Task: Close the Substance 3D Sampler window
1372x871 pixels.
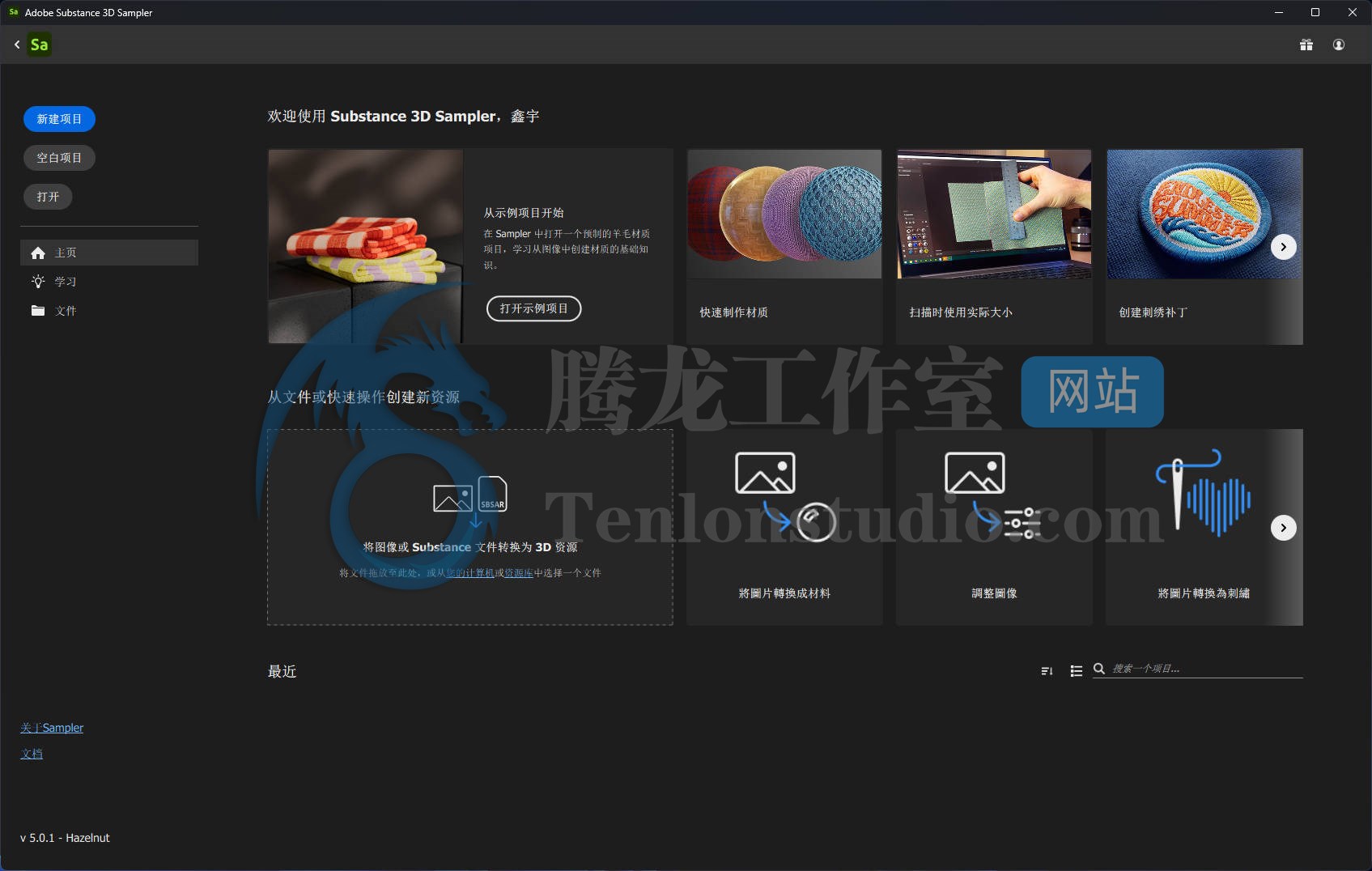Action: [x=1353, y=12]
